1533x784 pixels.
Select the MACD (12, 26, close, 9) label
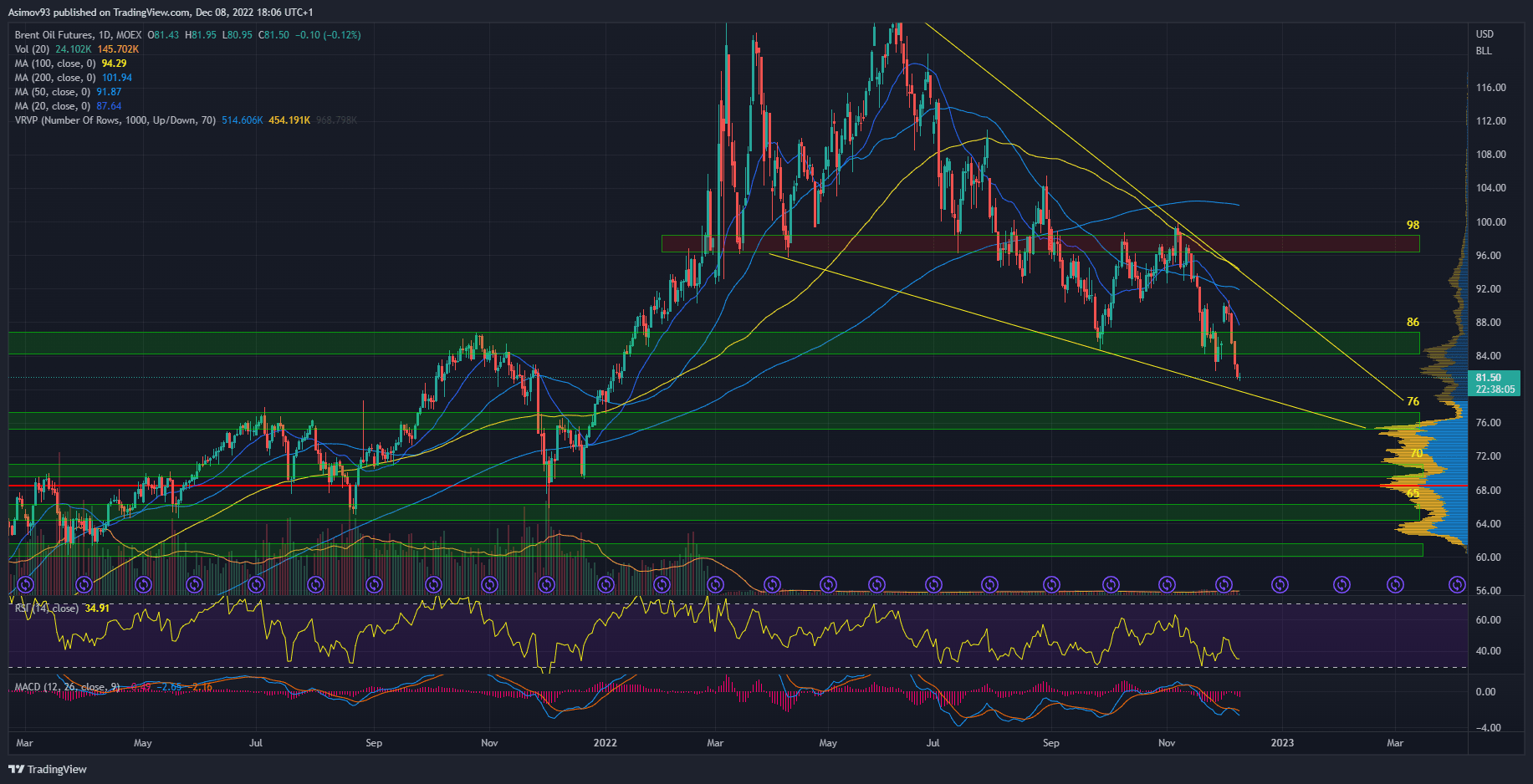click(67, 687)
